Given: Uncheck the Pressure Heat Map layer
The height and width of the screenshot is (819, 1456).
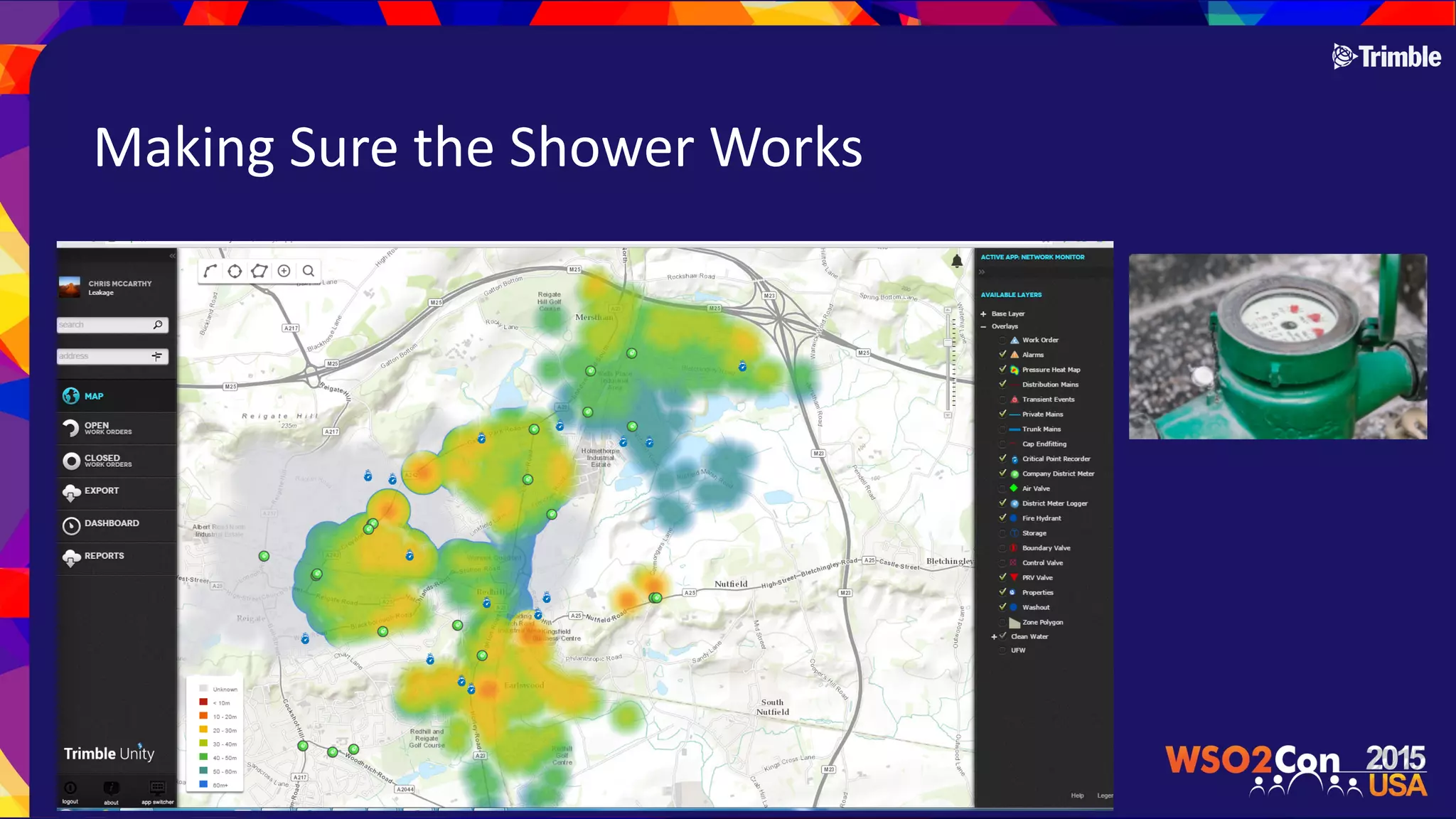Looking at the screenshot, I should [x=1002, y=369].
